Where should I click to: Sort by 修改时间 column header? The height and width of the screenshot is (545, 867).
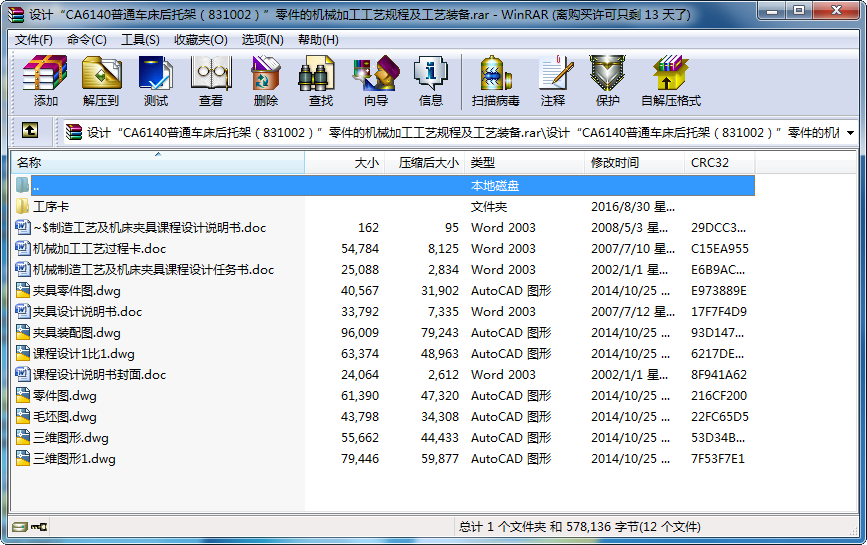(x=634, y=163)
